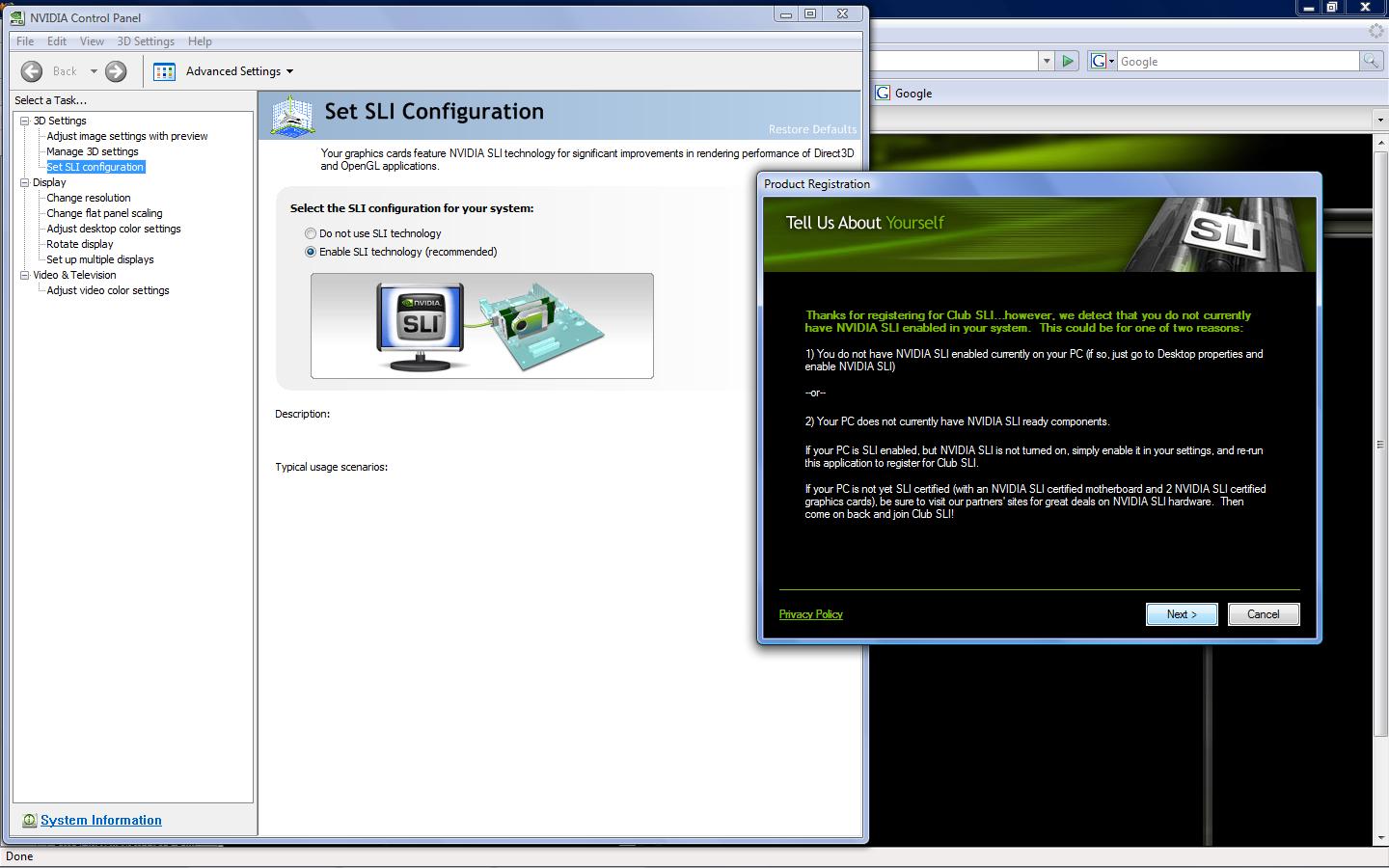Click Cancel in Product Registration dialog
Image resolution: width=1389 pixels, height=868 pixels.
tap(1264, 614)
